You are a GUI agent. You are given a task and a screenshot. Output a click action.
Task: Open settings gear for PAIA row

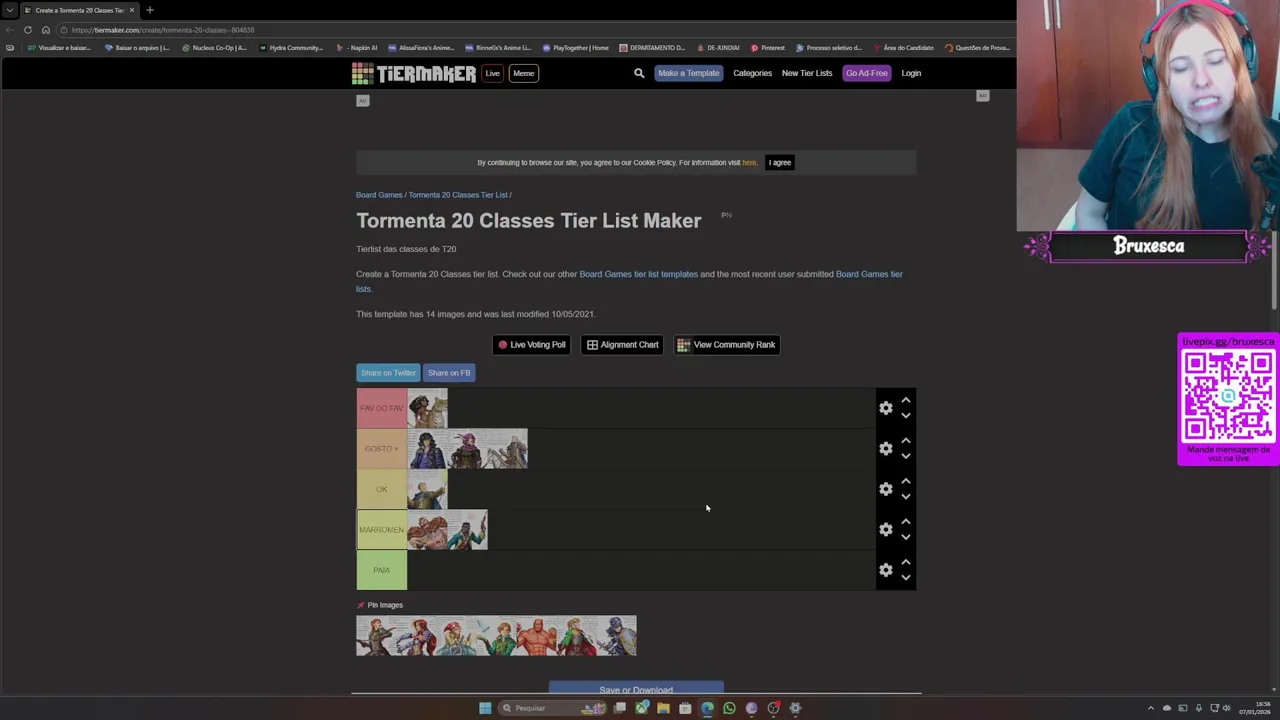885,570
